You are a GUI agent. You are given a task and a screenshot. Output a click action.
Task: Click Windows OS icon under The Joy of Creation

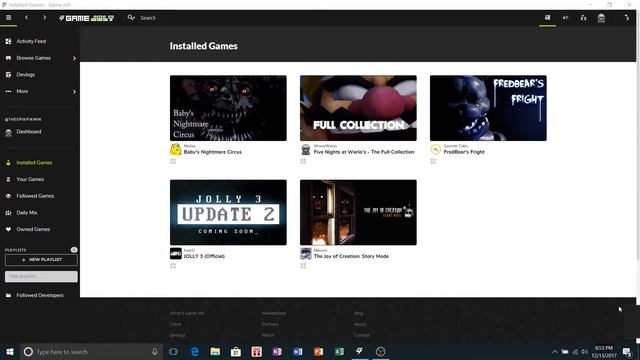click(303, 266)
